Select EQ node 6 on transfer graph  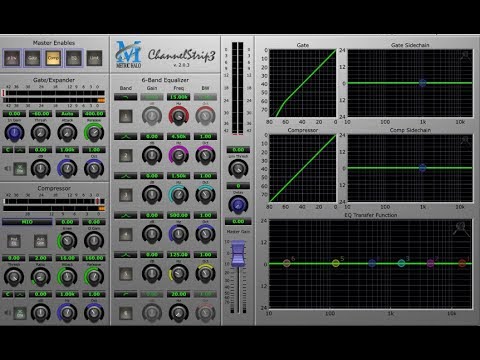coord(287,264)
